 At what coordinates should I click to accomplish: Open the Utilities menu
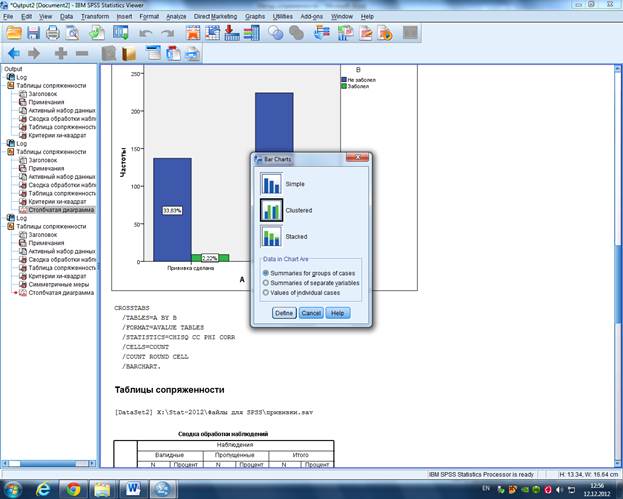coord(282,16)
